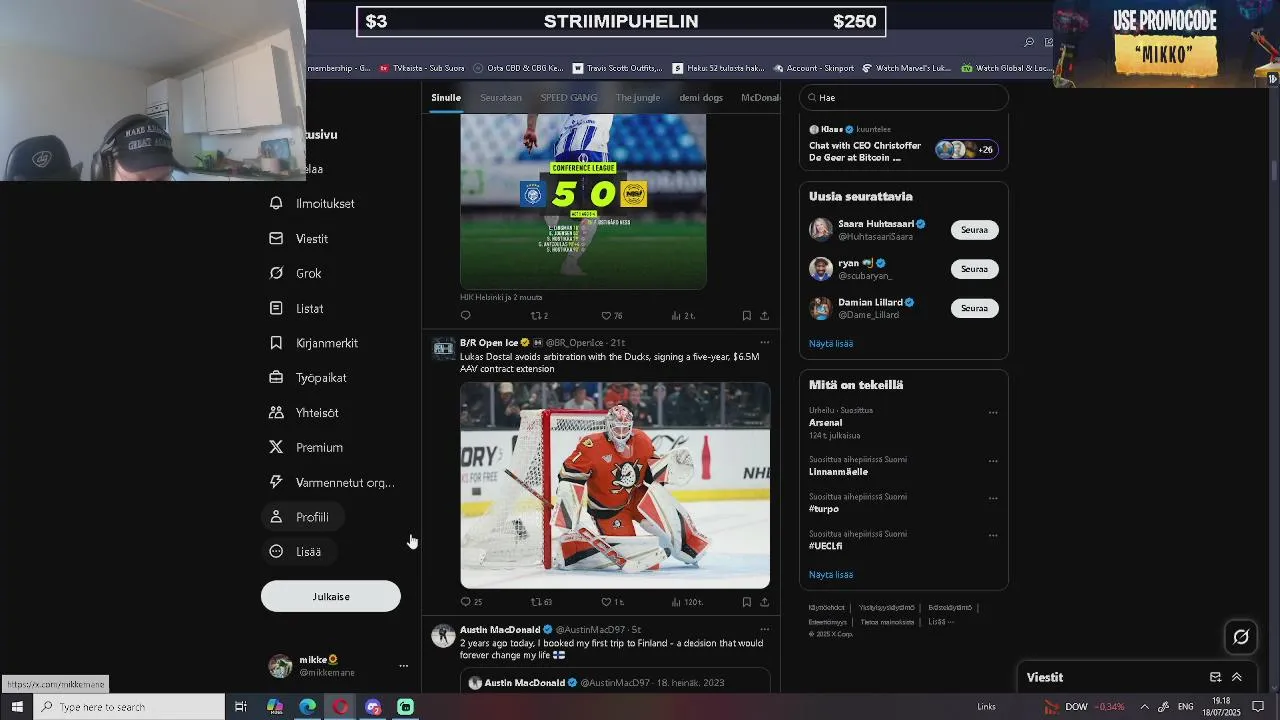Expand footer Lisää more links
This screenshot has width=1280, height=720.
[x=940, y=622]
